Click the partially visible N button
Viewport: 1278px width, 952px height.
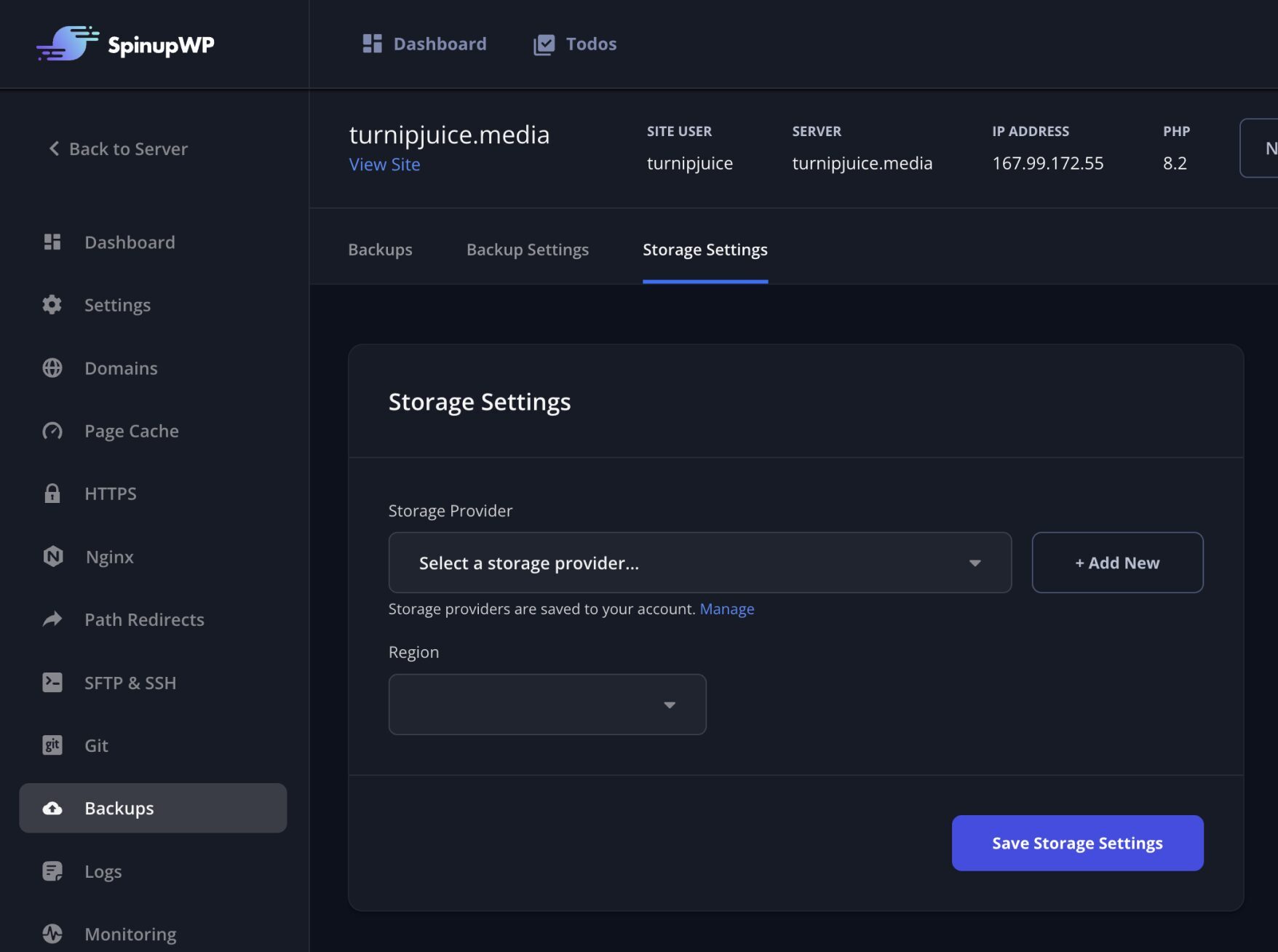[x=1261, y=148]
